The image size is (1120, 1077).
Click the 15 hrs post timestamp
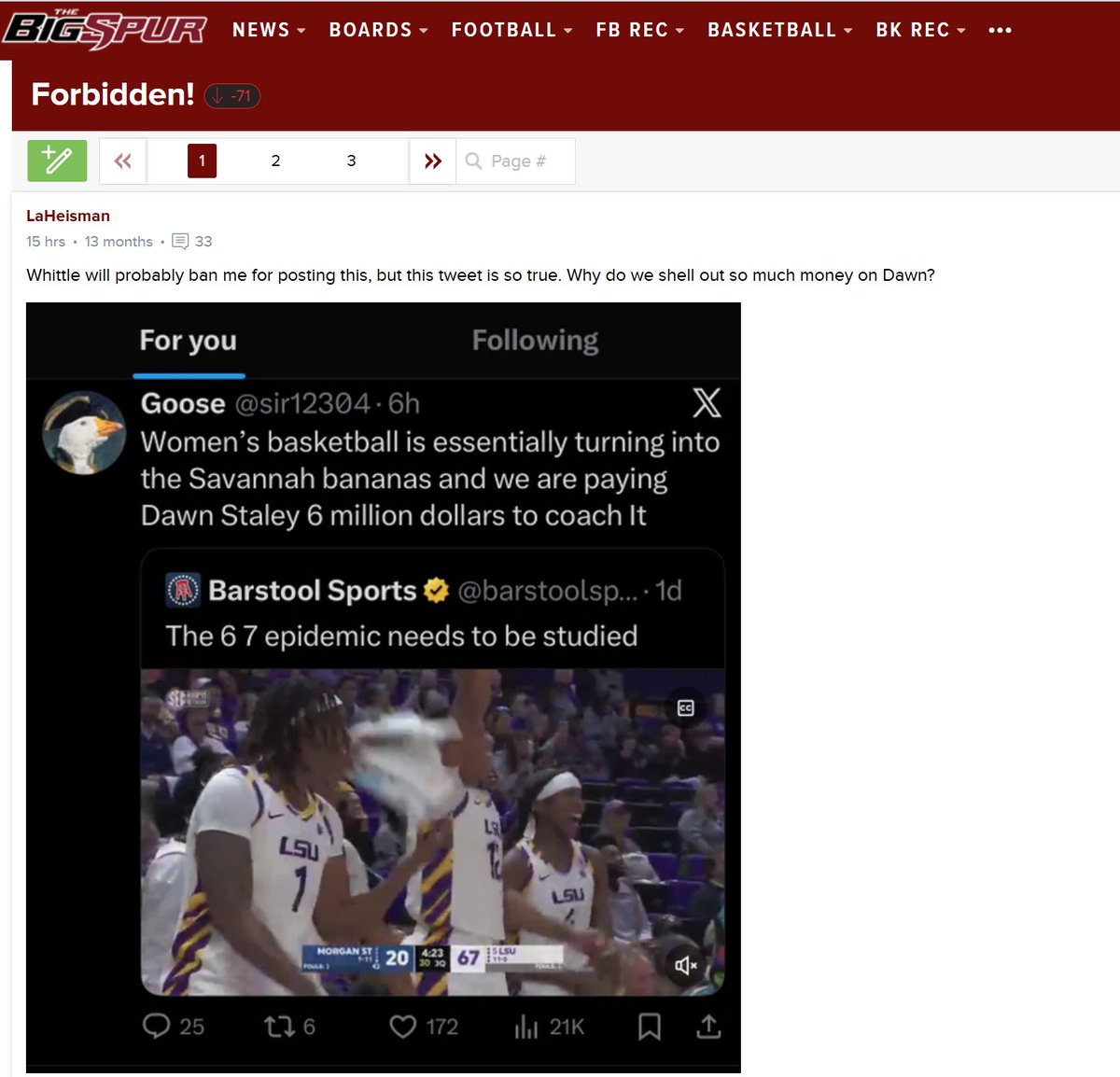tap(46, 241)
